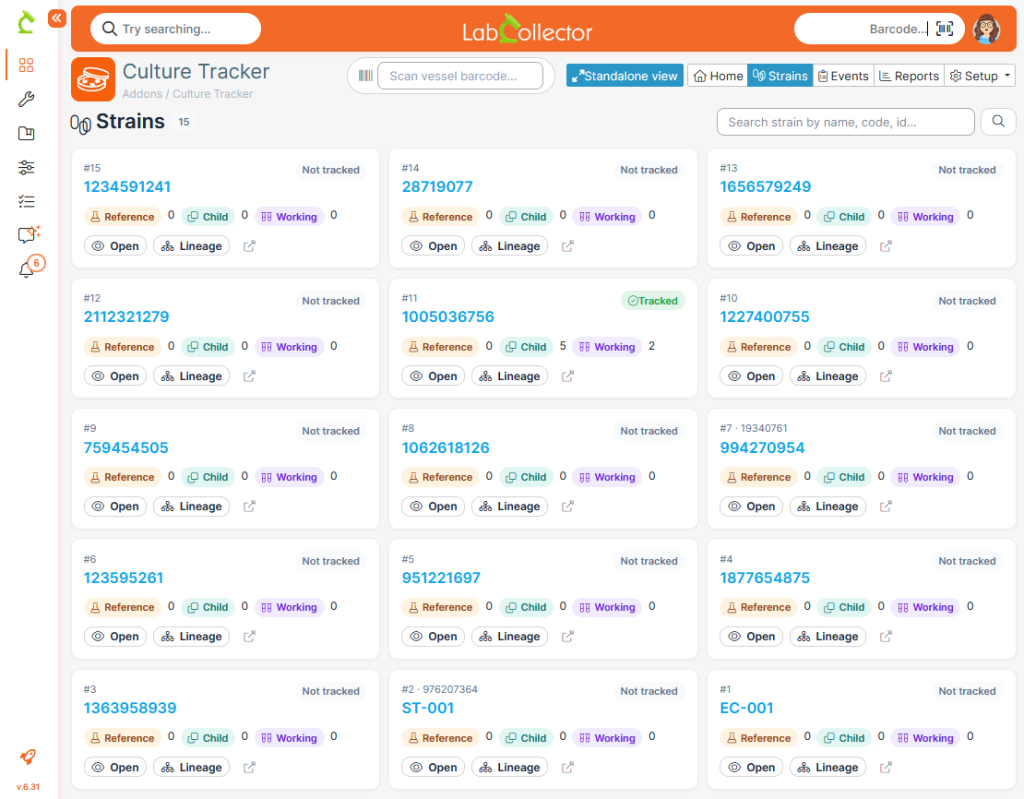
Task: Click the Addons breadcrumb link
Action: [142, 93]
